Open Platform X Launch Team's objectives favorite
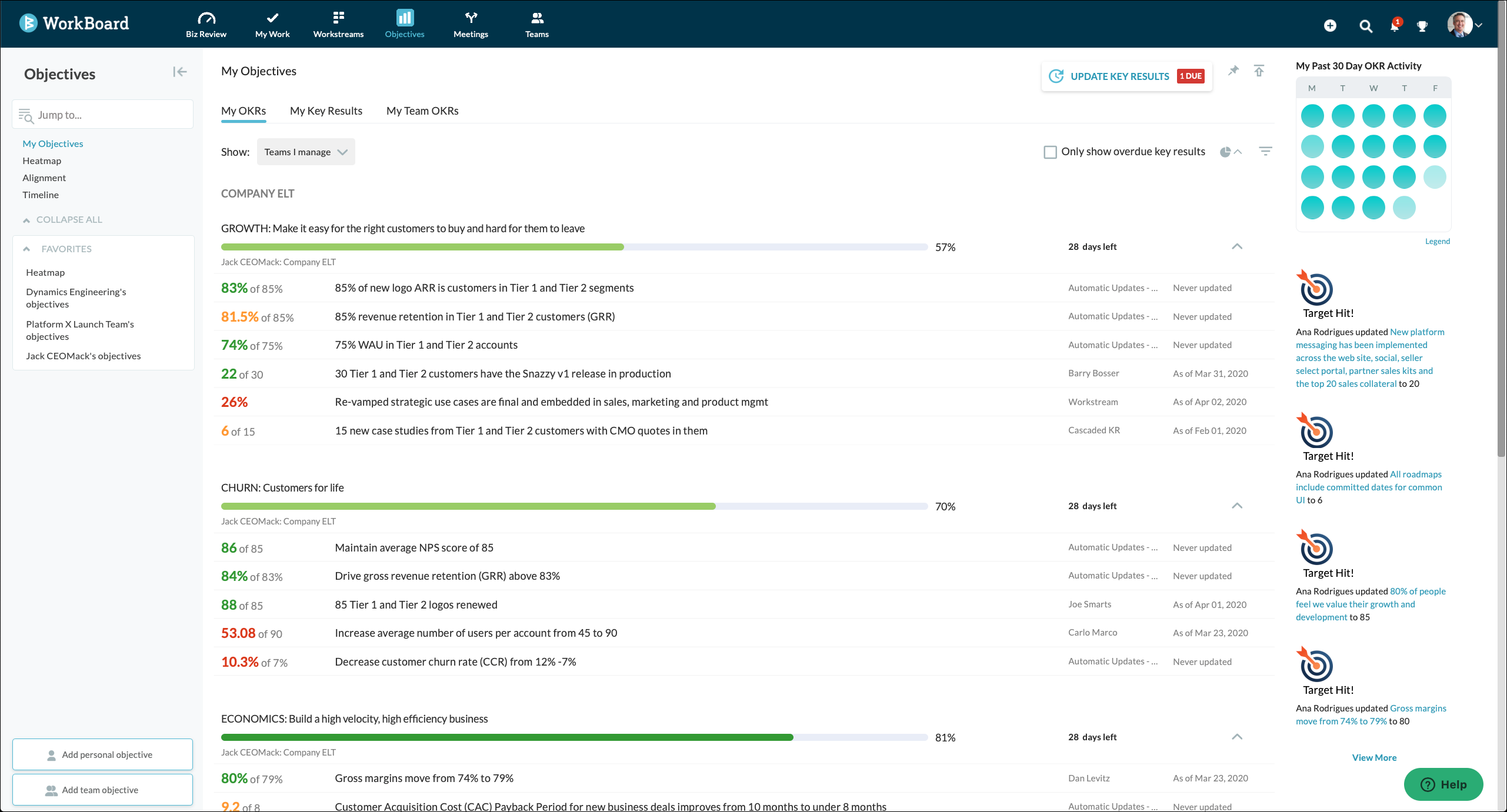This screenshot has width=1507, height=812. pyautogui.click(x=80, y=330)
